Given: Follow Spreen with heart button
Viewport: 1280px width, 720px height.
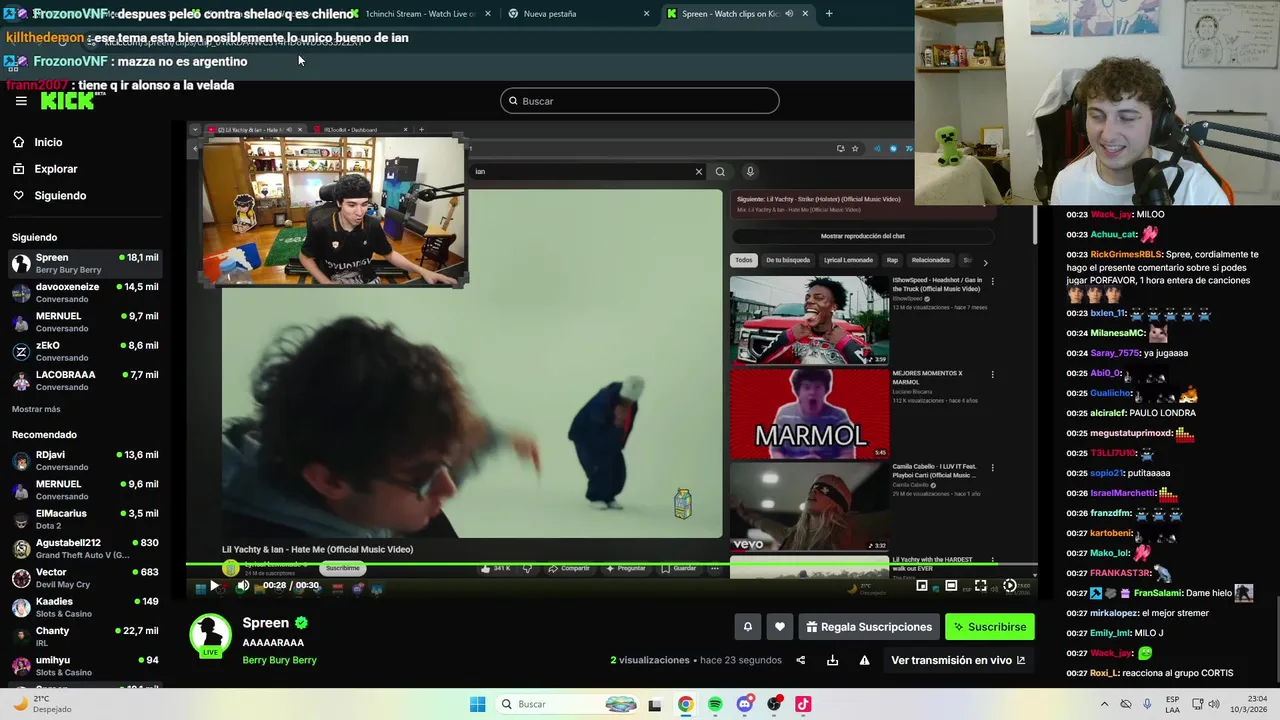Looking at the screenshot, I should click(780, 627).
